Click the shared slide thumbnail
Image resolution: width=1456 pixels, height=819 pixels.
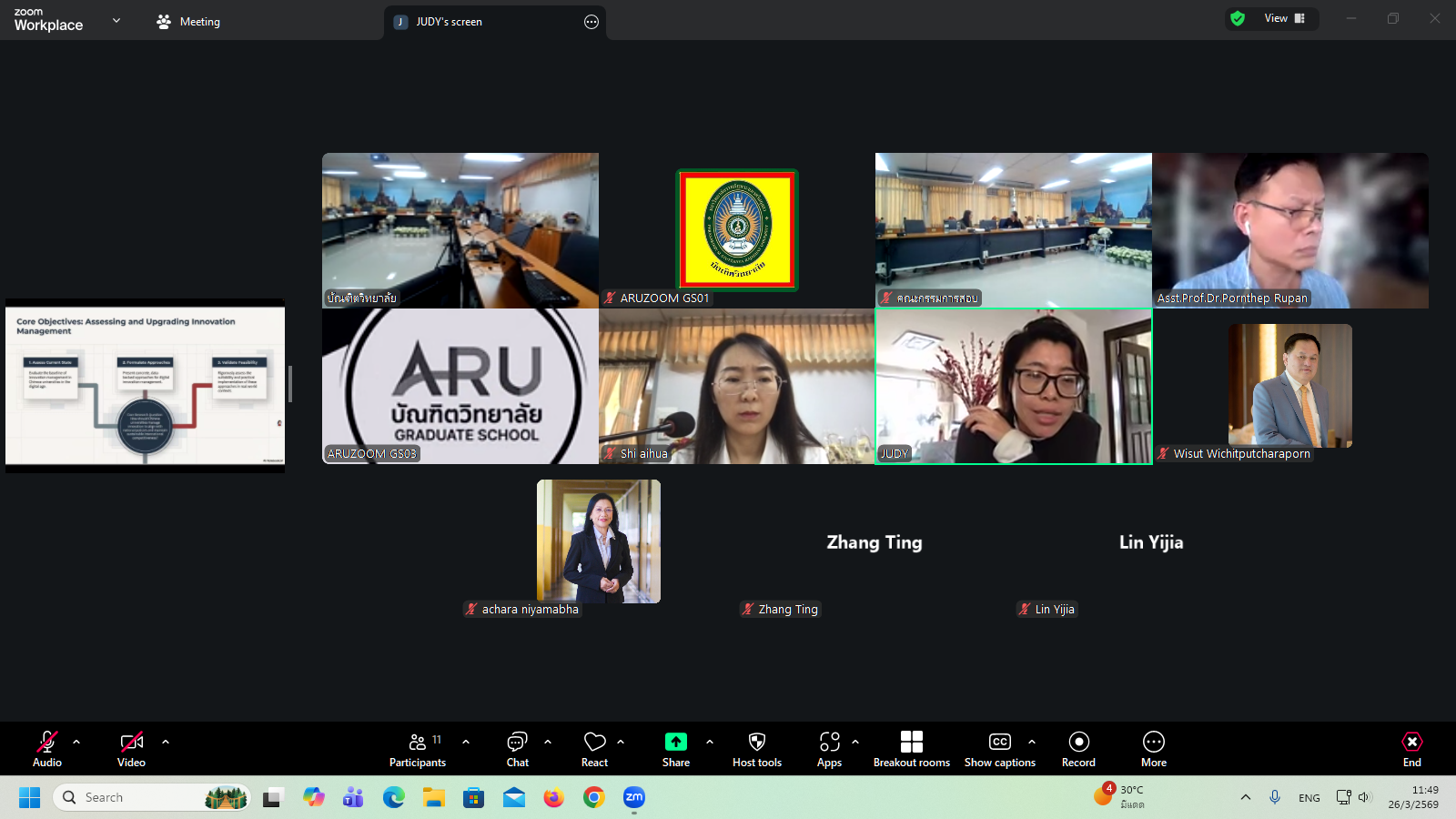(146, 385)
